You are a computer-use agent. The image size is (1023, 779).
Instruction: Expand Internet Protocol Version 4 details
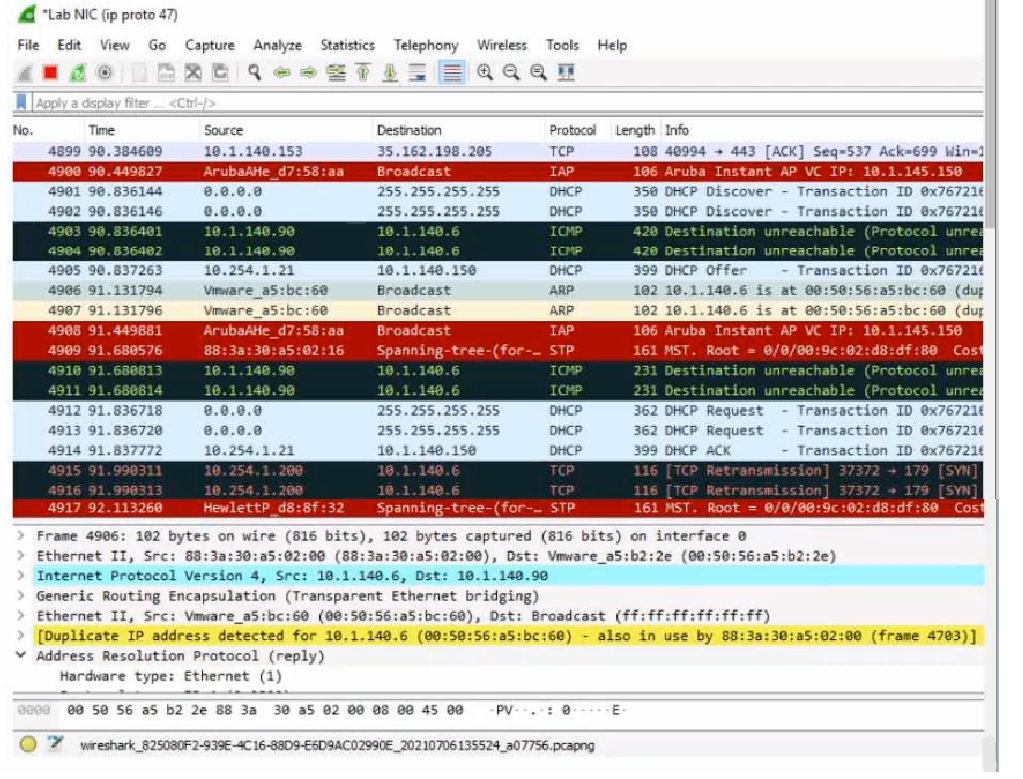[x=22, y=576]
